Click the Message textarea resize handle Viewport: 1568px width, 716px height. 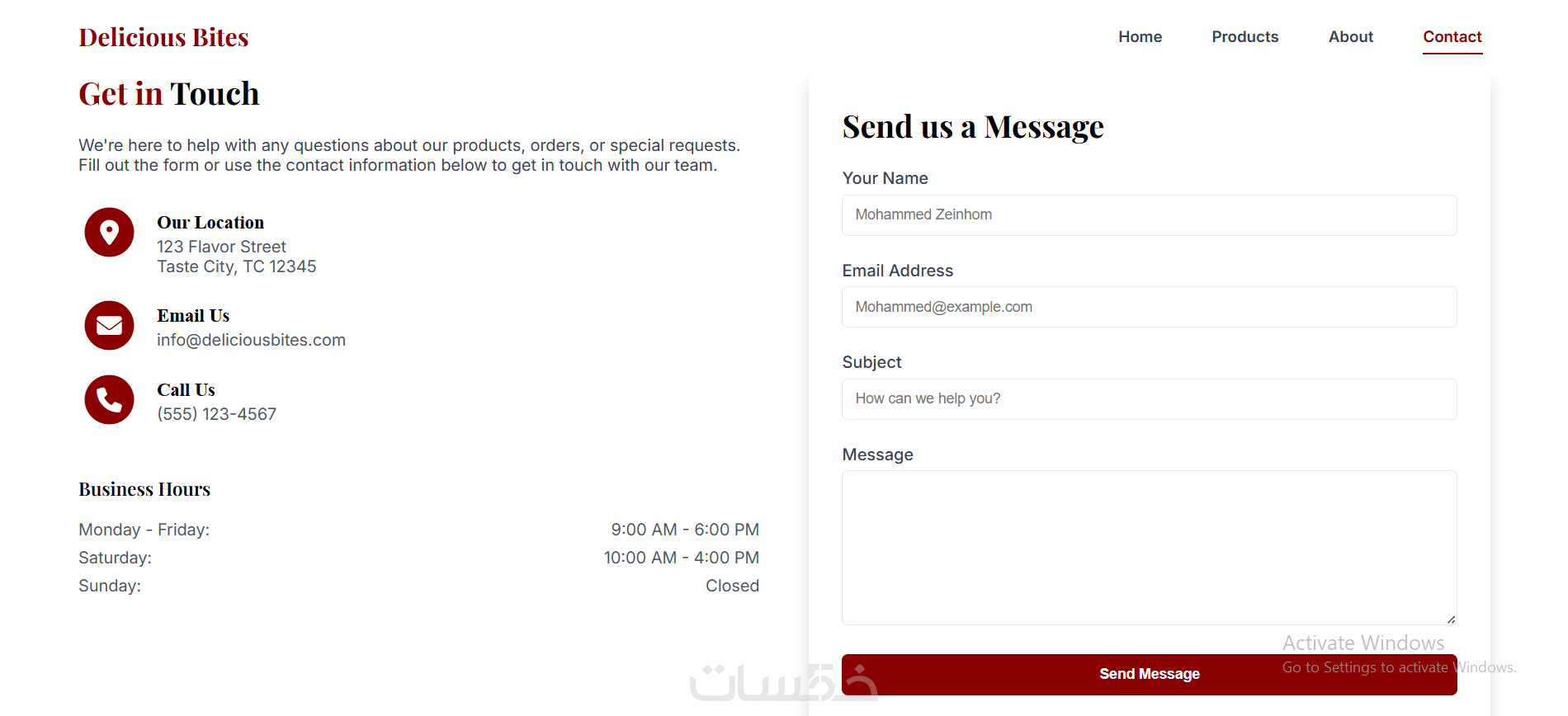[x=1451, y=619]
